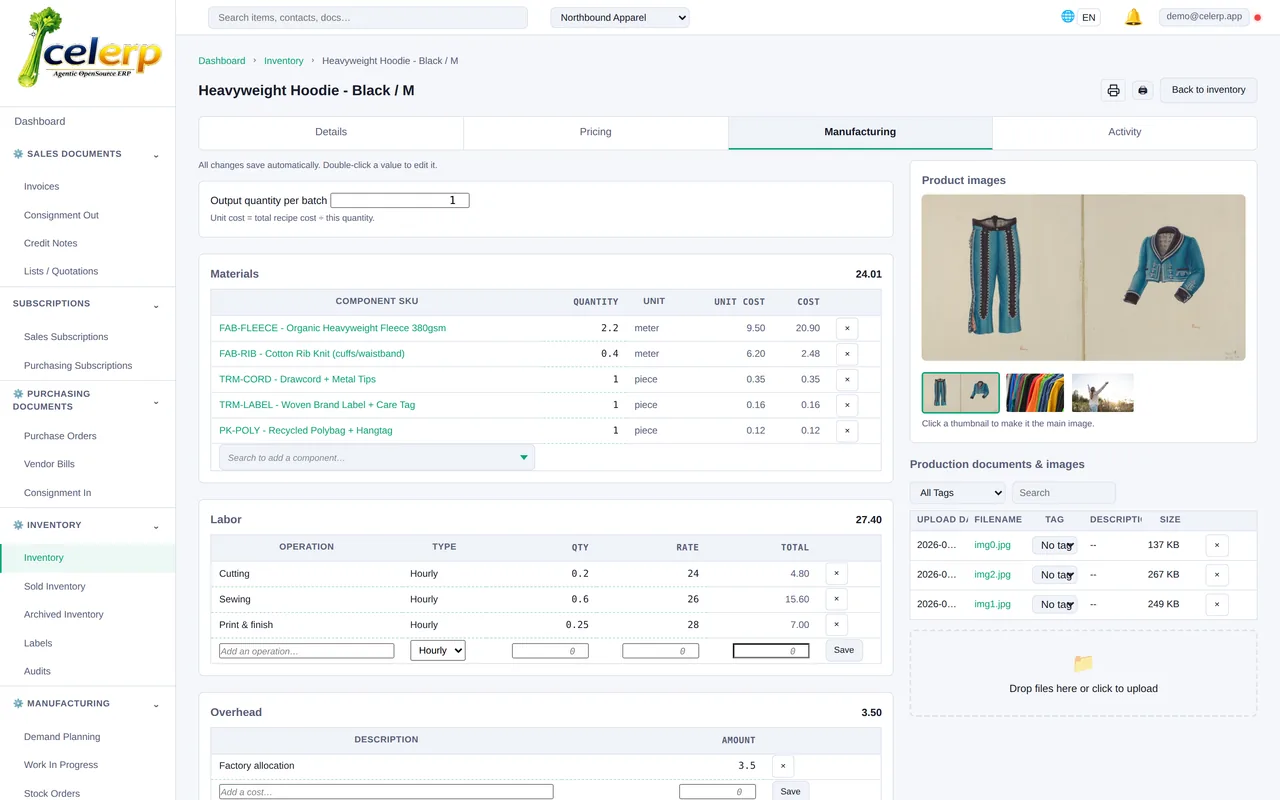Click the upload folder icon in drop zone
The width and height of the screenshot is (1280, 800).
1083,663
